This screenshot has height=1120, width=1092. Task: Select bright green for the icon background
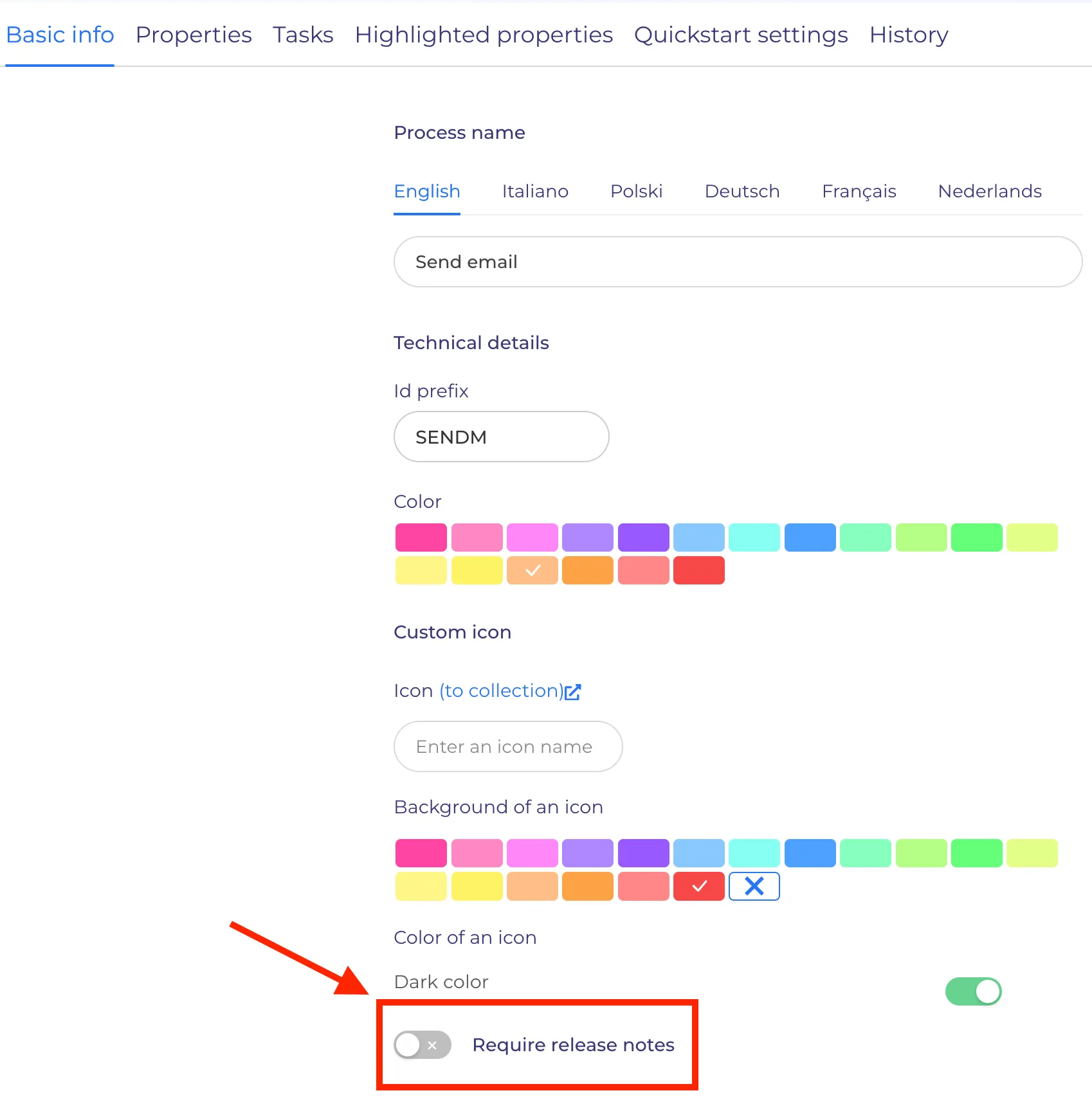[x=977, y=853]
